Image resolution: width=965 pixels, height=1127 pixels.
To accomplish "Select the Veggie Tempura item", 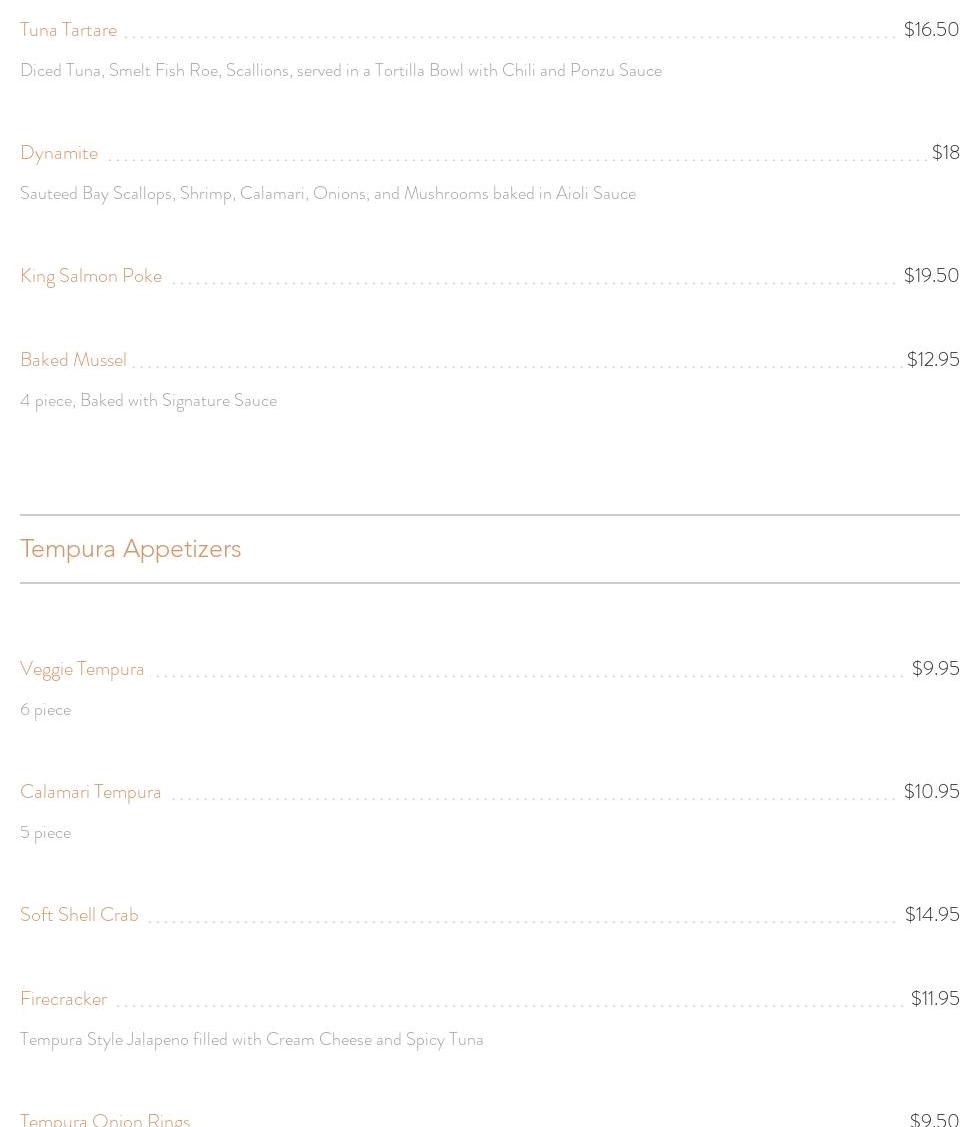I will click(82, 669).
